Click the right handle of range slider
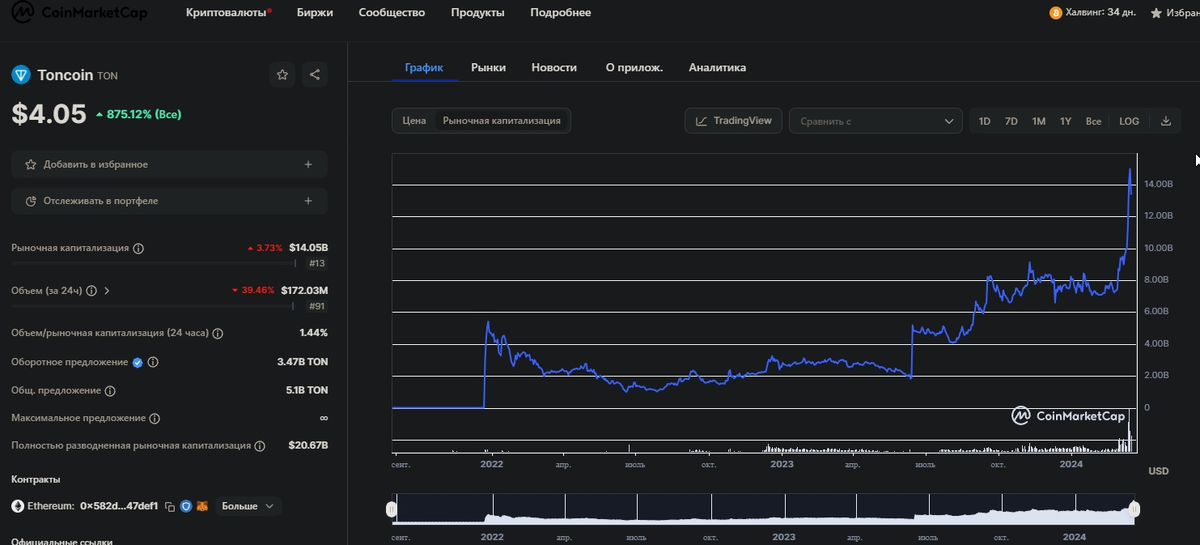Screen dimensions: 1200x545 click(1134, 509)
